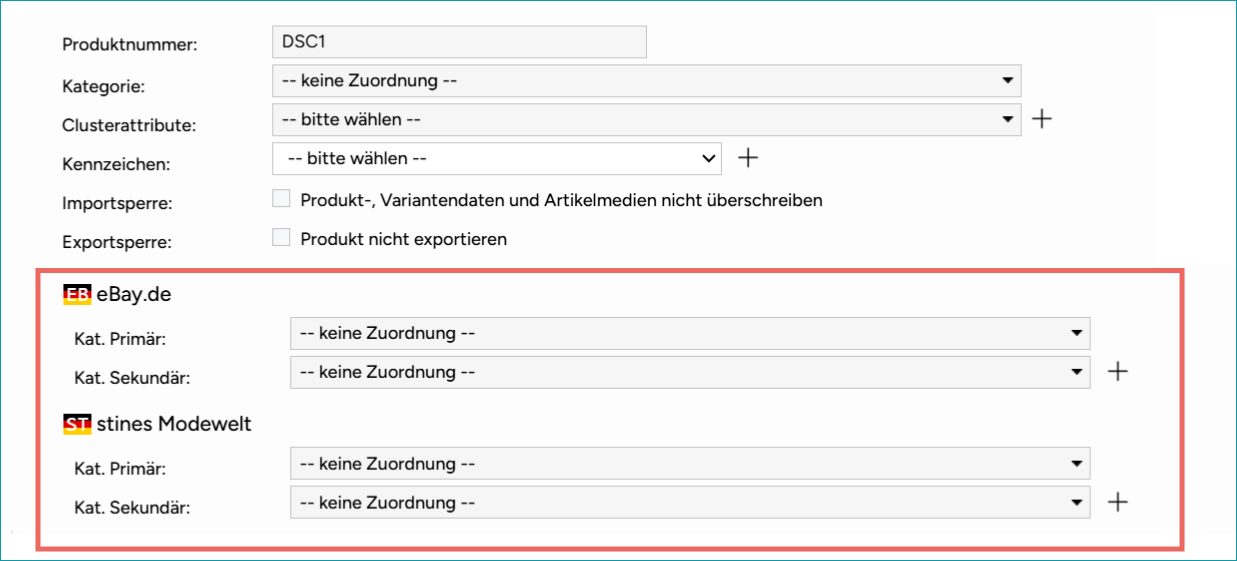Click the Kategorie label
The image size is (1237, 561).
tap(103, 87)
